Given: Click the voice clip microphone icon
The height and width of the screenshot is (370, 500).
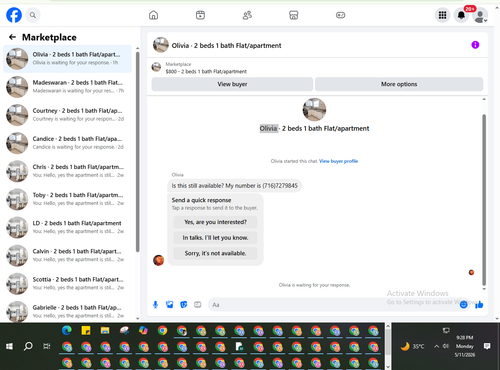Looking at the screenshot, I should pyautogui.click(x=155, y=305).
